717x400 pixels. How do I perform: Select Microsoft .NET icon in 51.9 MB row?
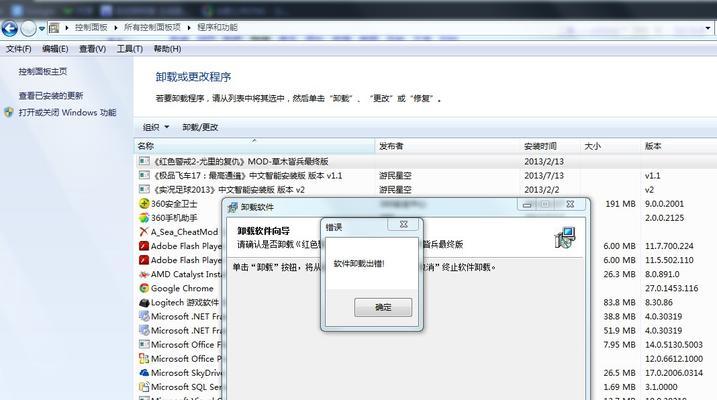pyautogui.click(x=144, y=330)
